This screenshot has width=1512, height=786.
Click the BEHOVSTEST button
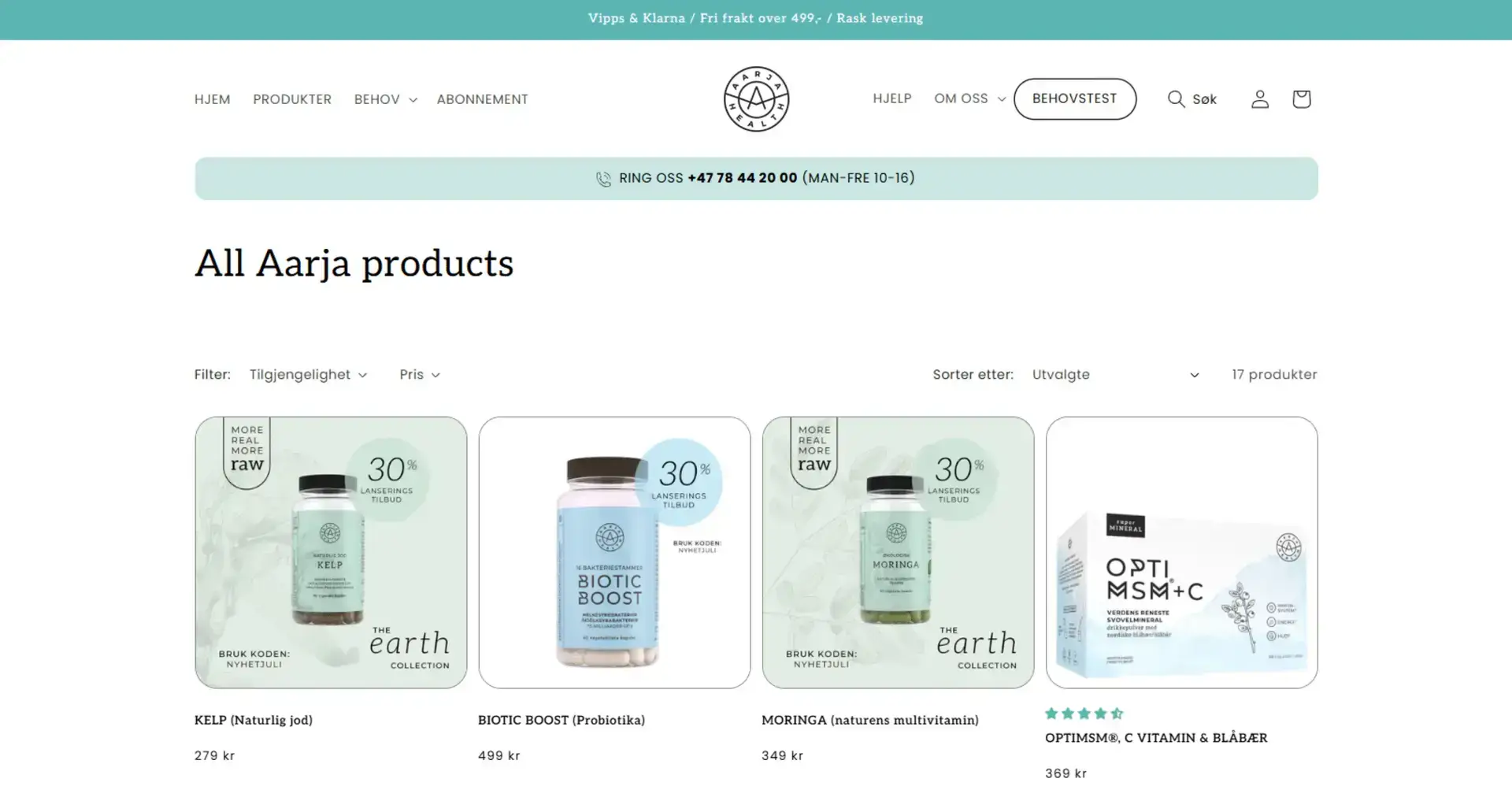pyautogui.click(x=1074, y=98)
